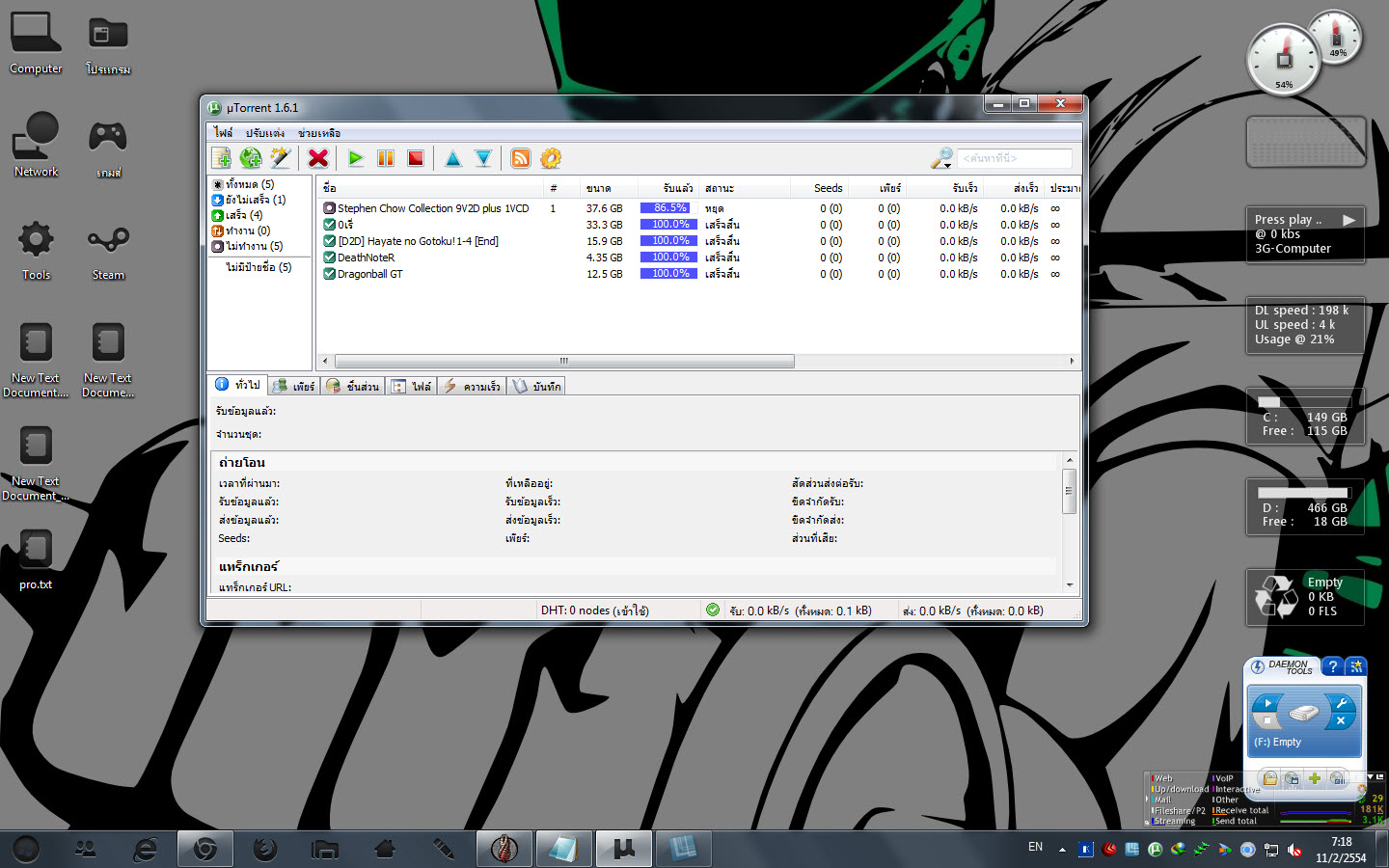Show hidden tray icons arrow
Viewport: 1389px width, 868px height.
(x=1062, y=850)
